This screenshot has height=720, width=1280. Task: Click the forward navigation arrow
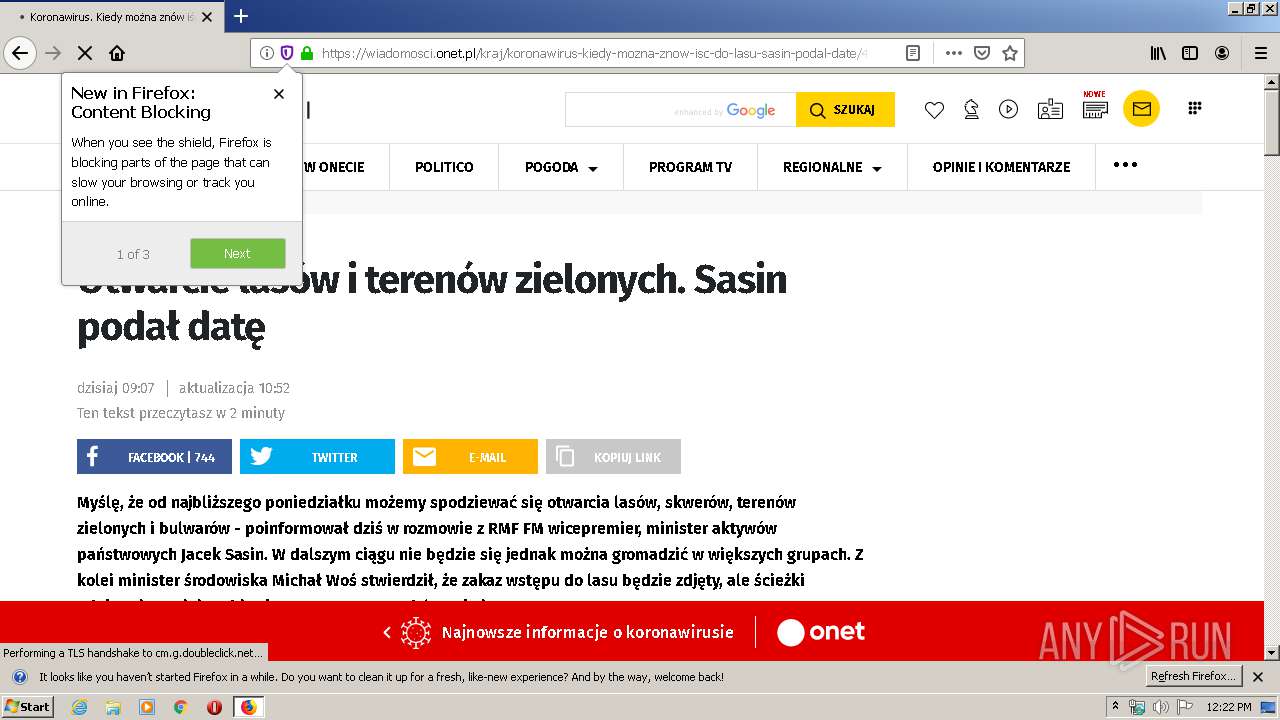[x=54, y=53]
